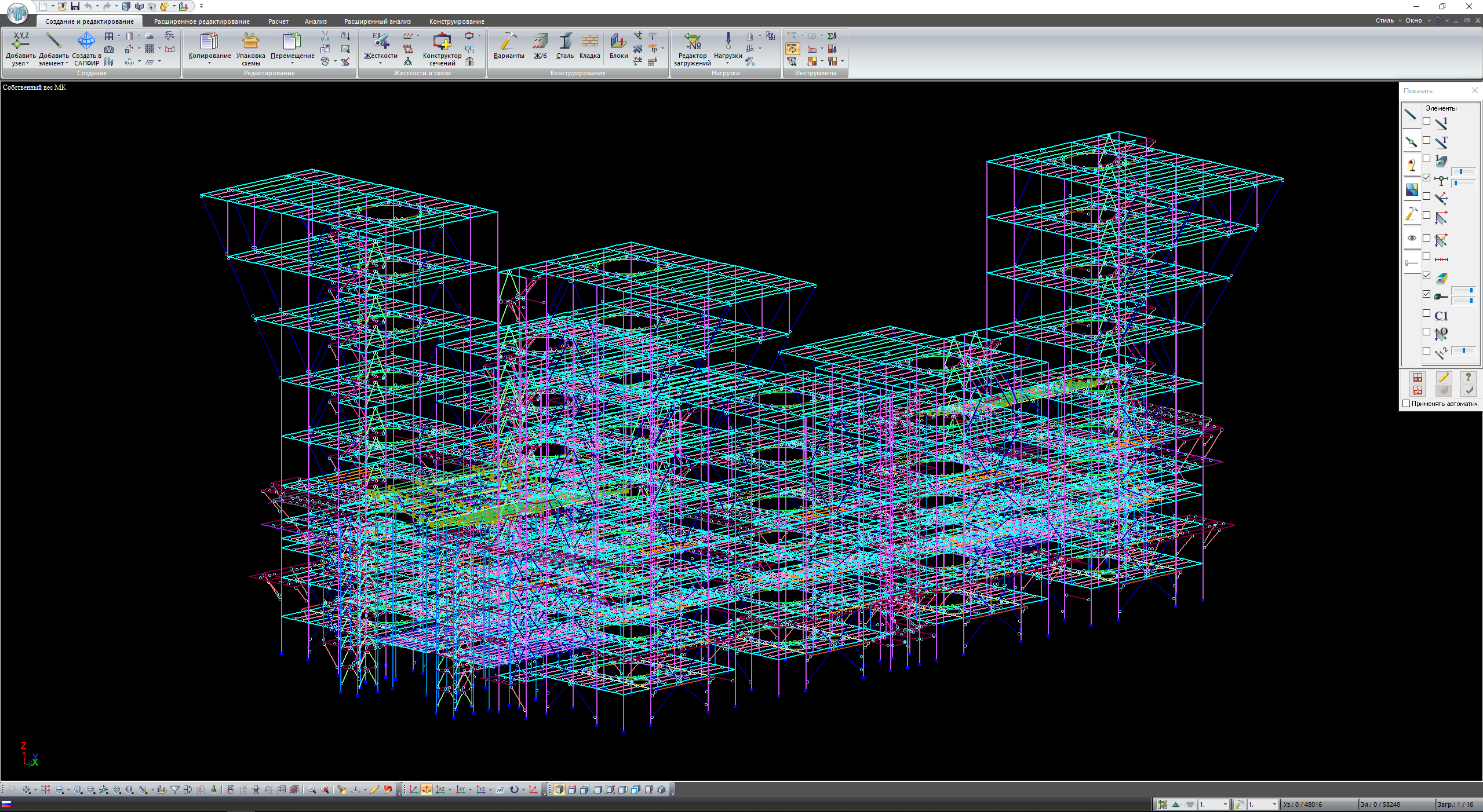Viewport: 1483px width, 812px height.
Task: Switch to the Расчет ribbon tab
Action: (x=278, y=21)
